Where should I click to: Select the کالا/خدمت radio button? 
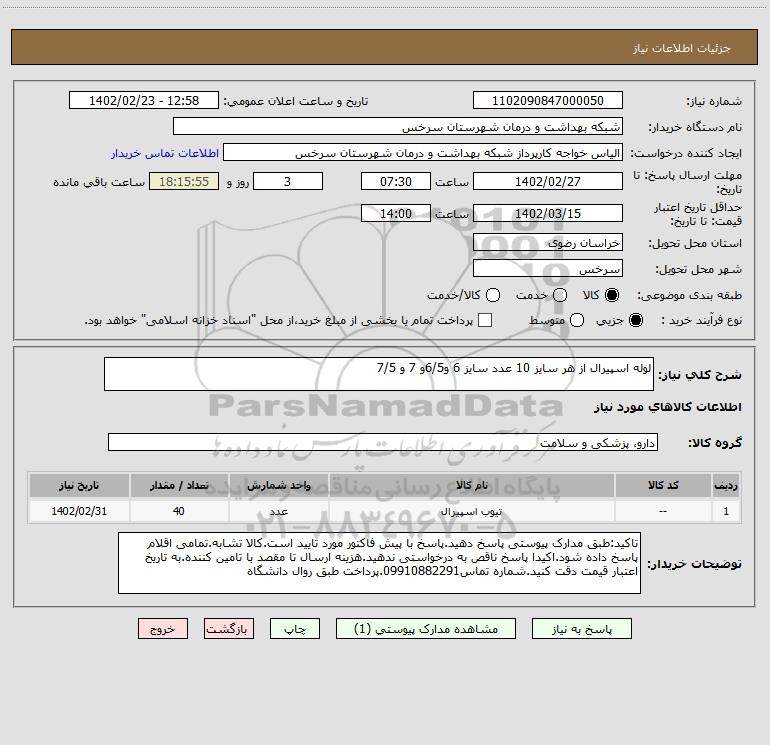[x=493, y=295]
